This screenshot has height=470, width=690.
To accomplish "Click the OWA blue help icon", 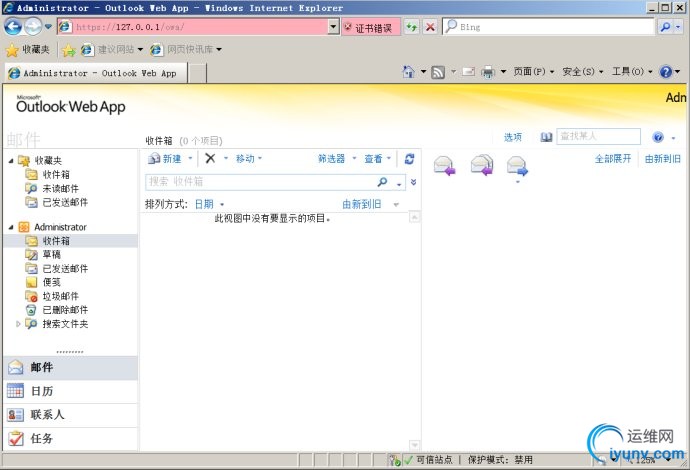I will click(658, 137).
